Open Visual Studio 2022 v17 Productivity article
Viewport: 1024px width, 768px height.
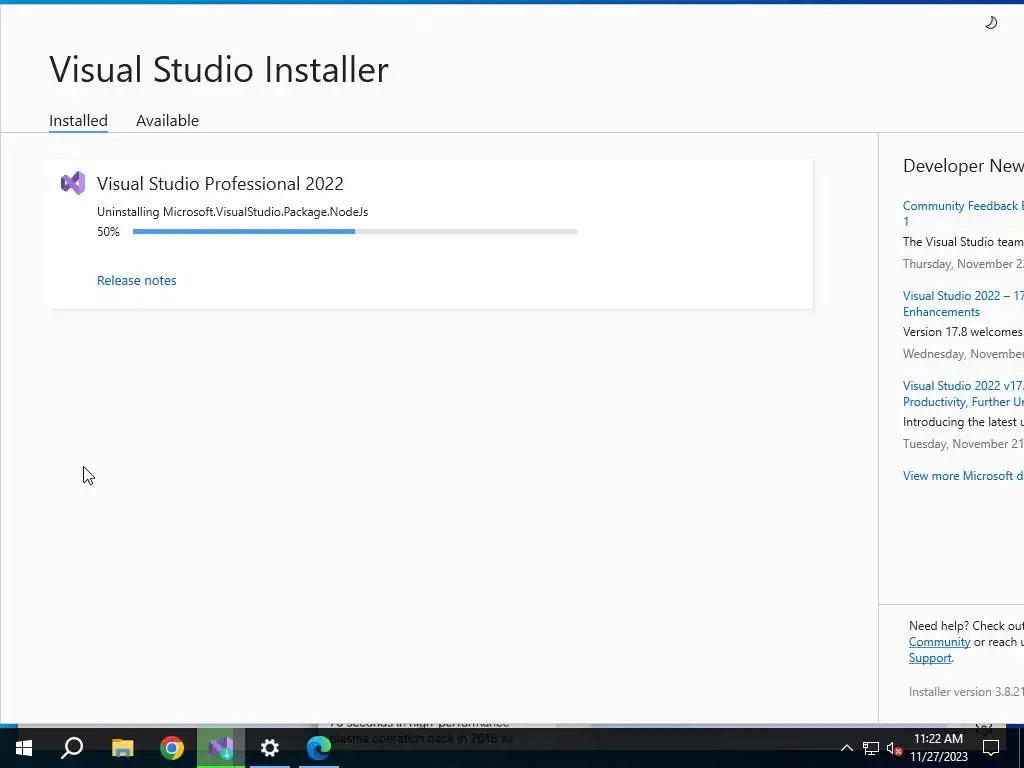[963, 394]
